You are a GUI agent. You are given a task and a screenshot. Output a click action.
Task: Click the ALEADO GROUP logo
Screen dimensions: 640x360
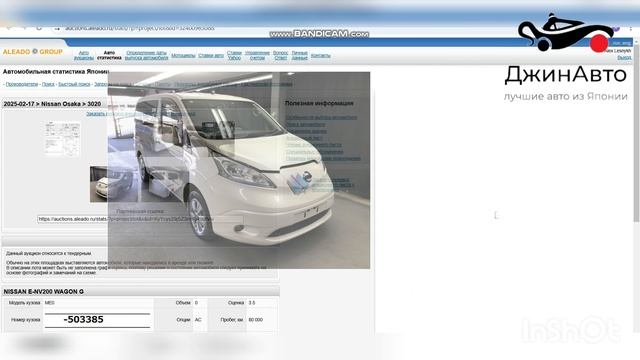33,52
